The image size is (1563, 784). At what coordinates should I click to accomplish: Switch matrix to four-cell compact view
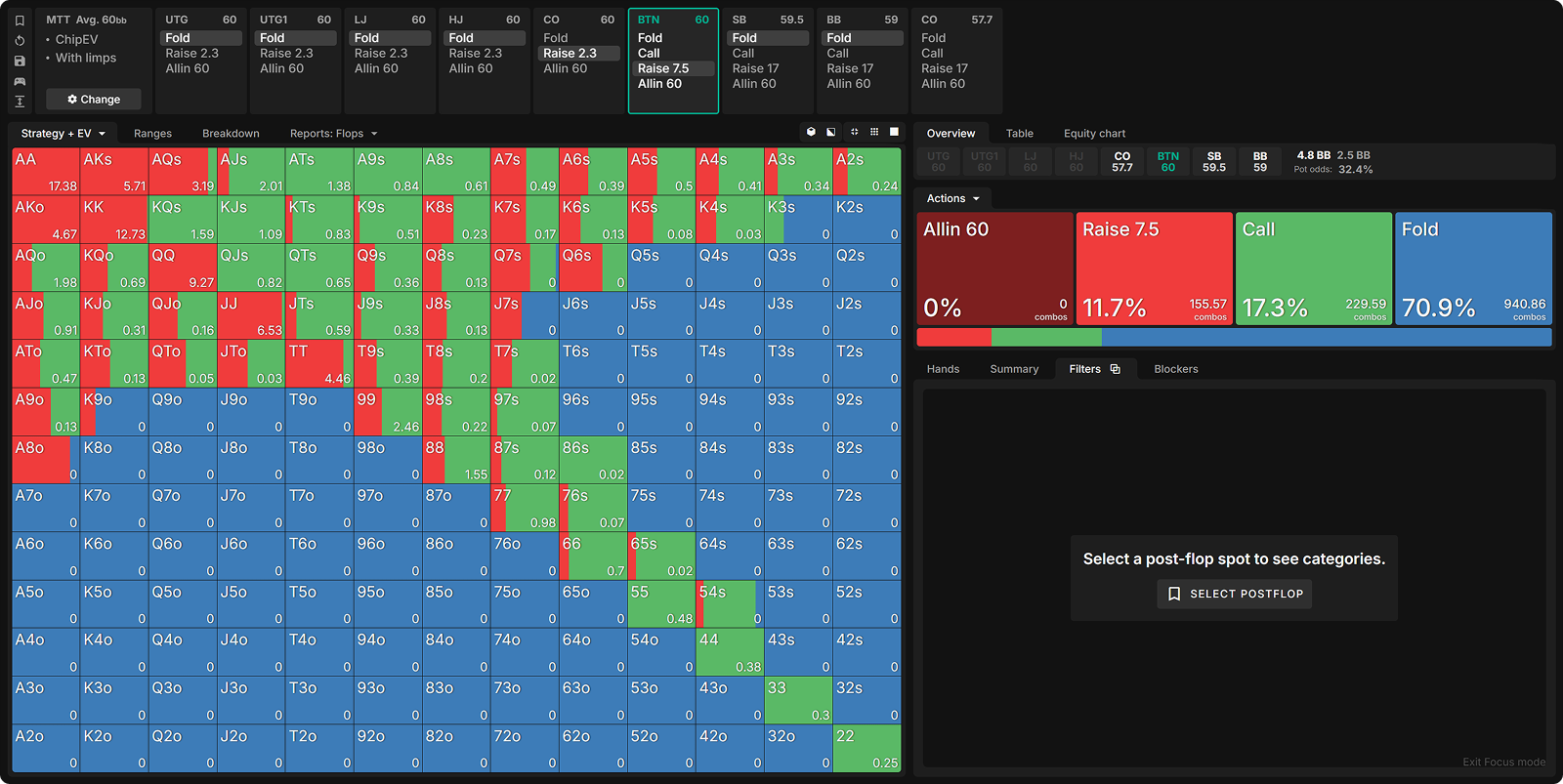(x=854, y=132)
